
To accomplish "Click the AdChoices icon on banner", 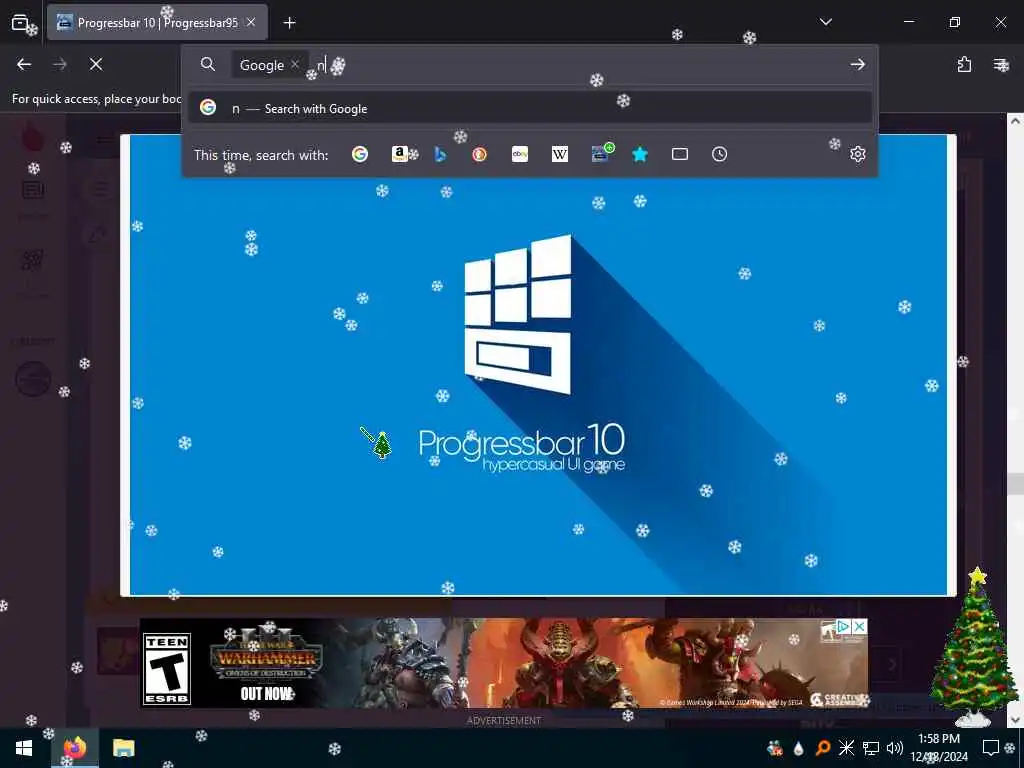I will pyautogui.click(x=842, y=626).
